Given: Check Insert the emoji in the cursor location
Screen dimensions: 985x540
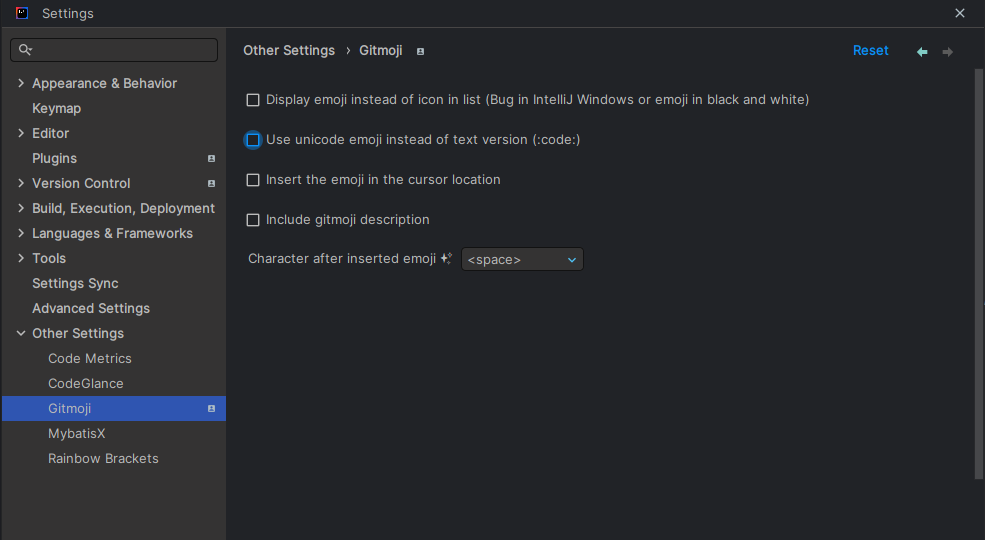Looking at the screenshot, I should (253, 180).
